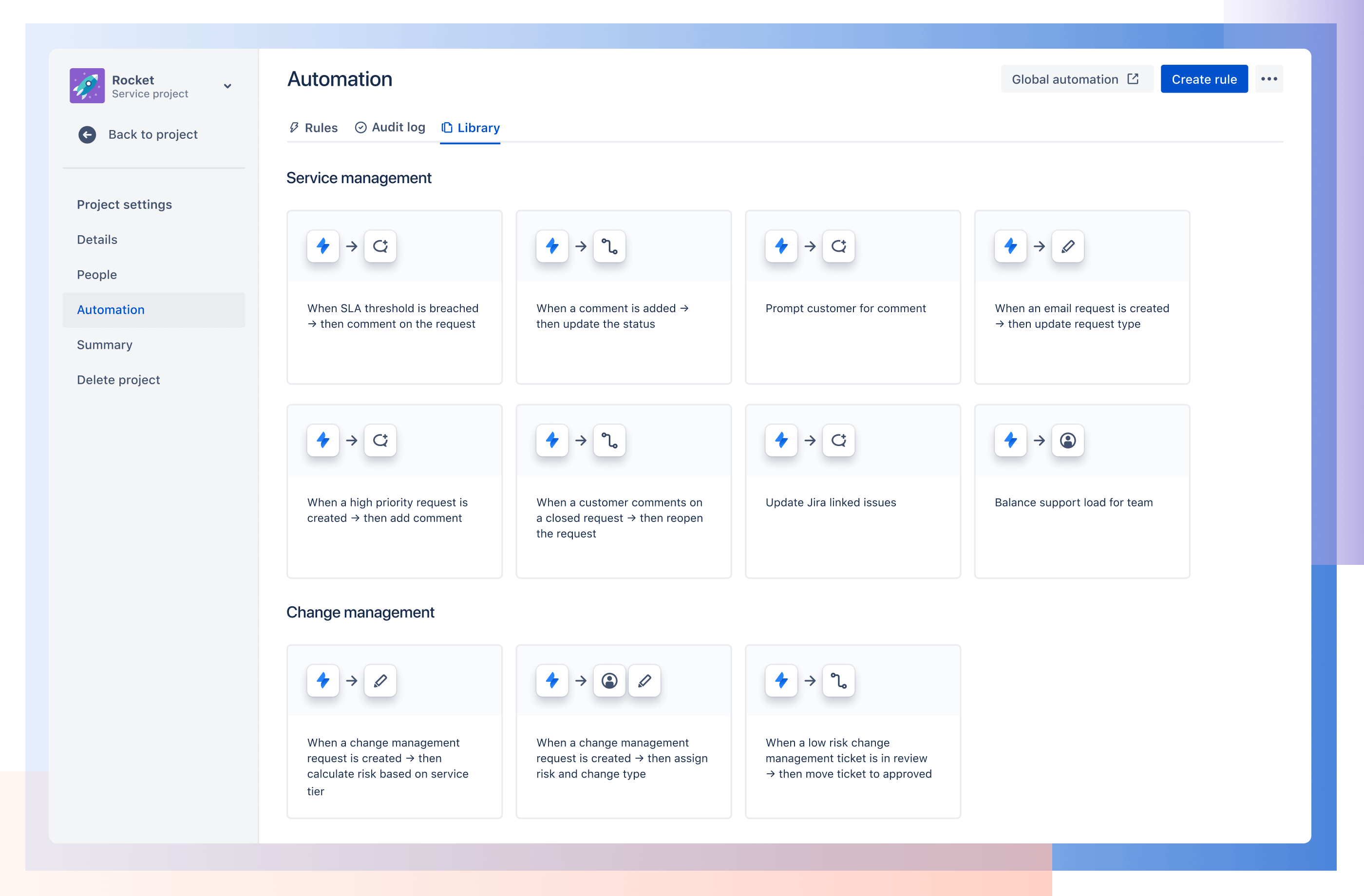Image resolution: width=1364 pixels, height=896 pixels.
Task: Click the user/assign icon on balance support rule
Action: [1067, 440]
